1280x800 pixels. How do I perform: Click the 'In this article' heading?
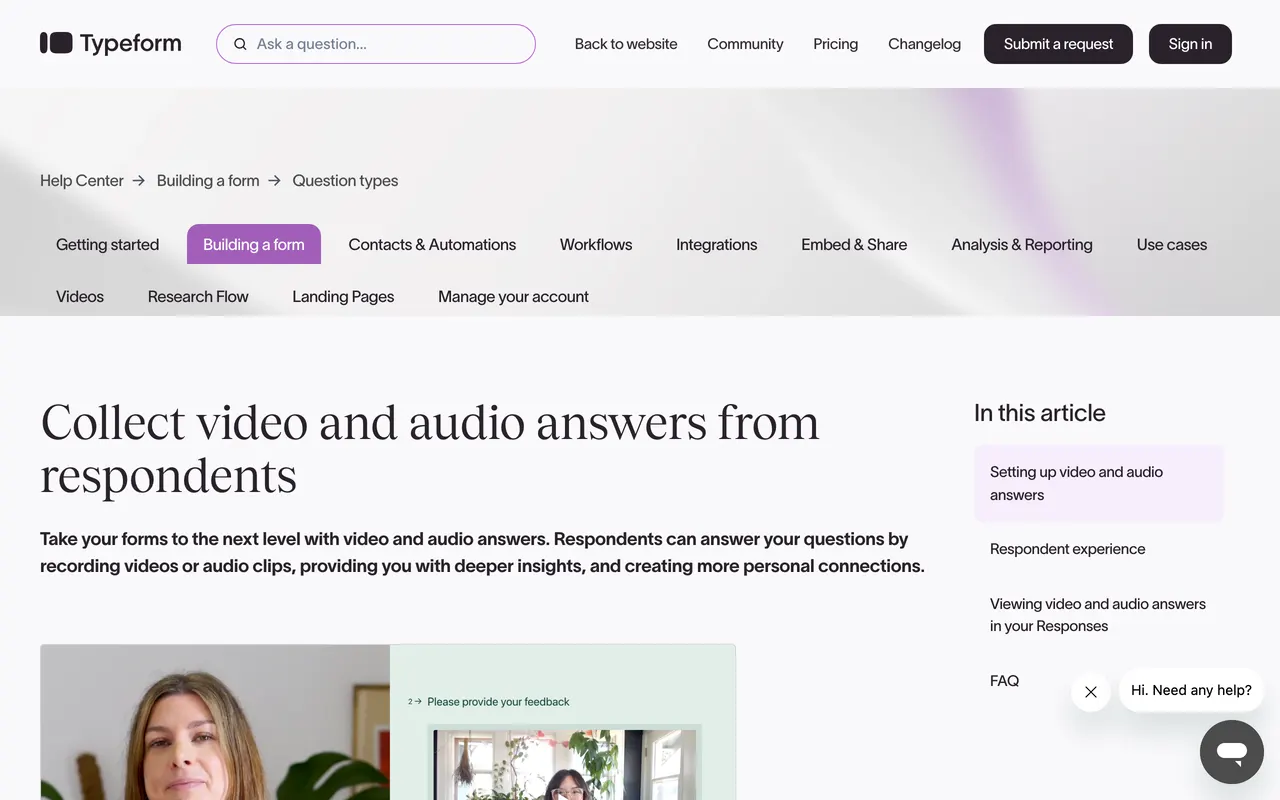[1040, 413]
